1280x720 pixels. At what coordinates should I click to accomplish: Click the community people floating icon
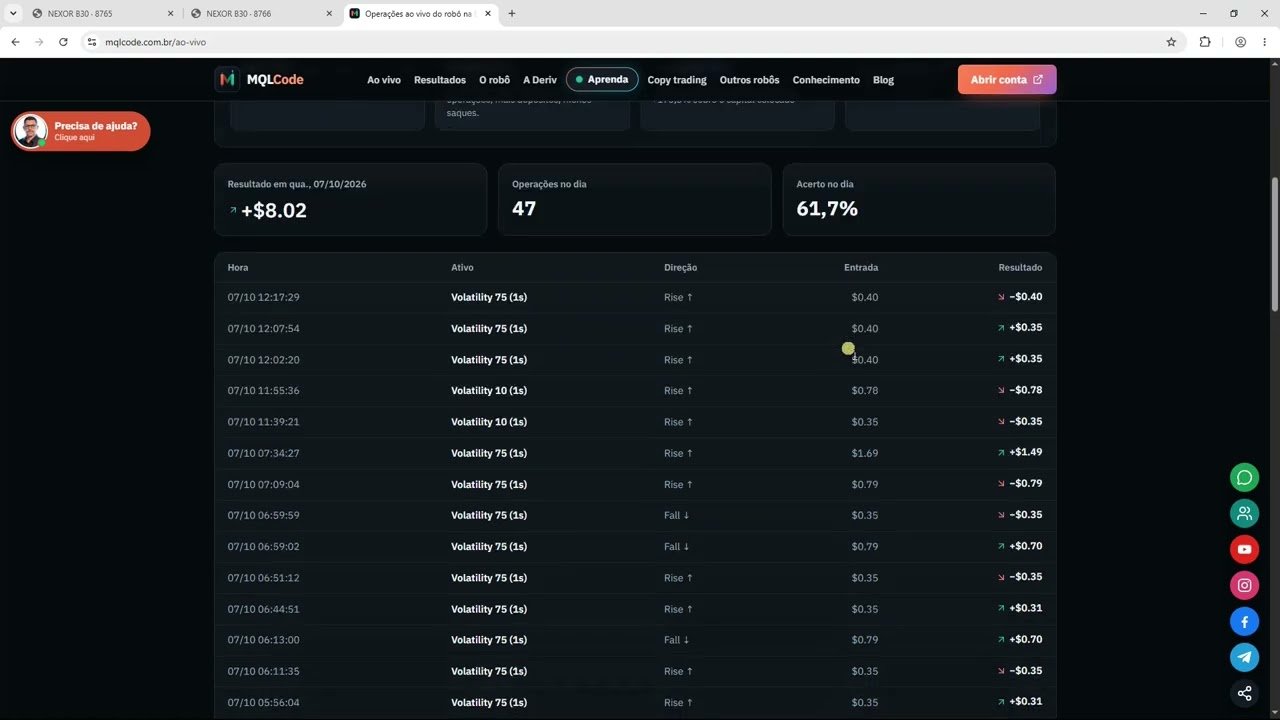(1244, 513)
